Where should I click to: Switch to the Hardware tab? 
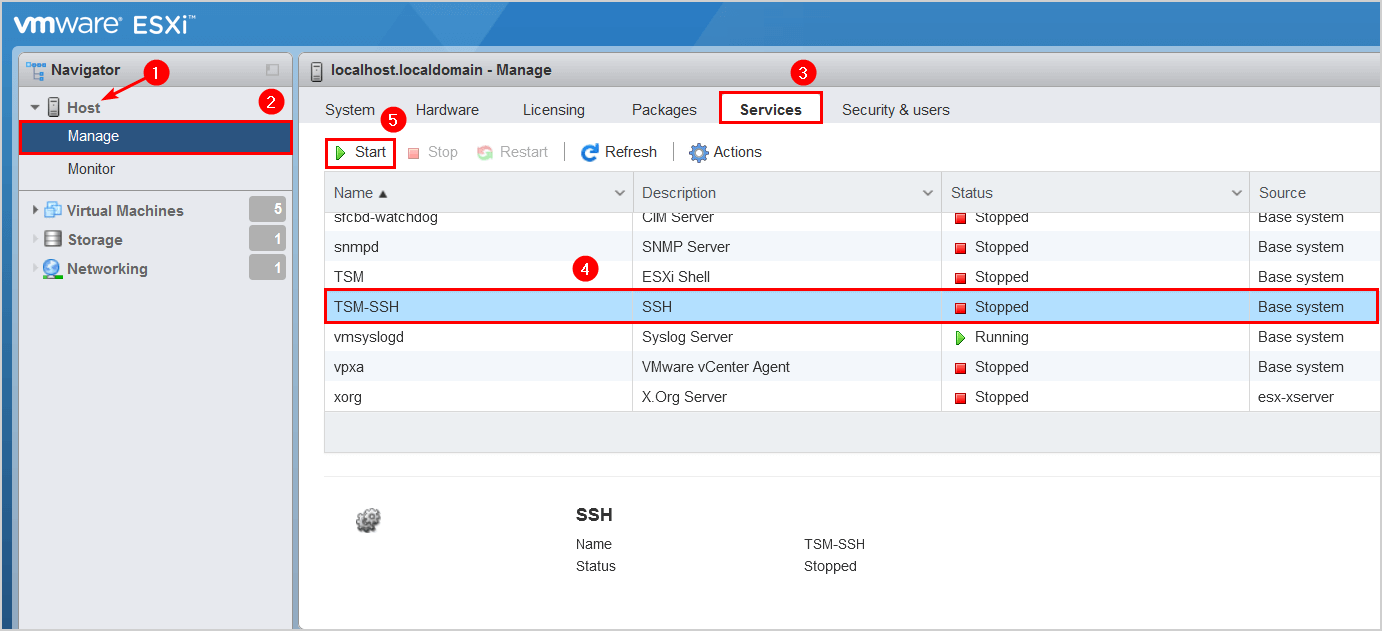pyautogui.click(x=447, y=110)
